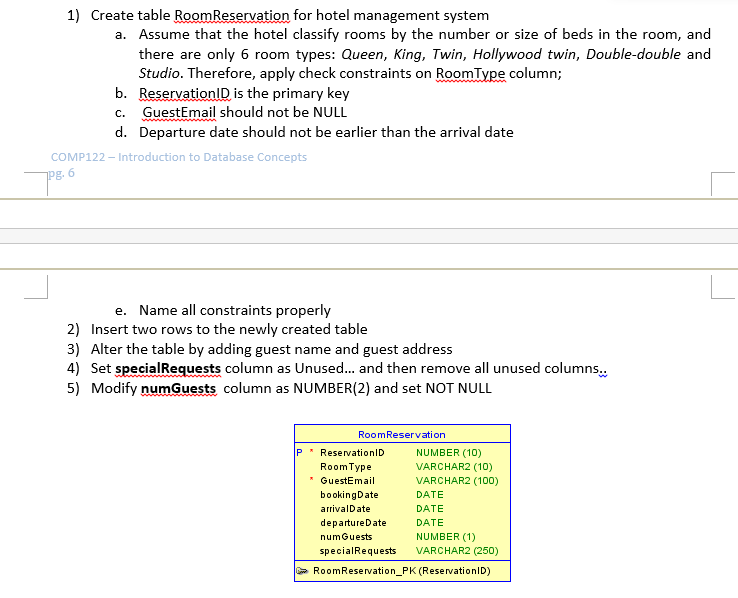Image resolution: width=738 pixels, height=598 pixels.
Task: Click the underlined word RoomReservation in item 1
Action: [x=232, y=16]
